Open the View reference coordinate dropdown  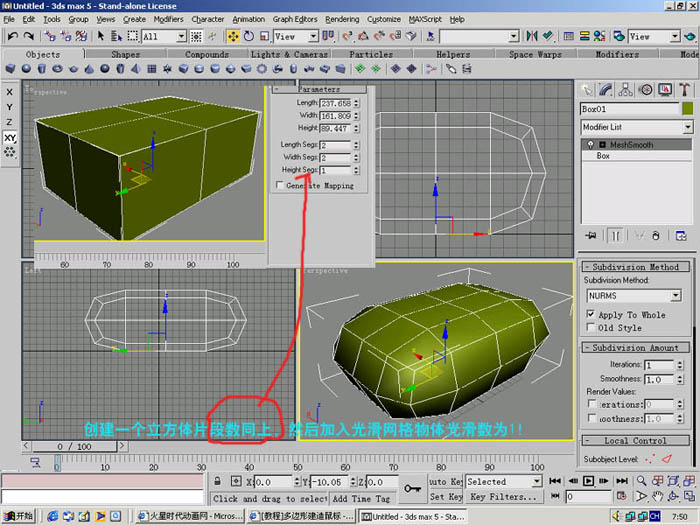[x=296, y=36]
